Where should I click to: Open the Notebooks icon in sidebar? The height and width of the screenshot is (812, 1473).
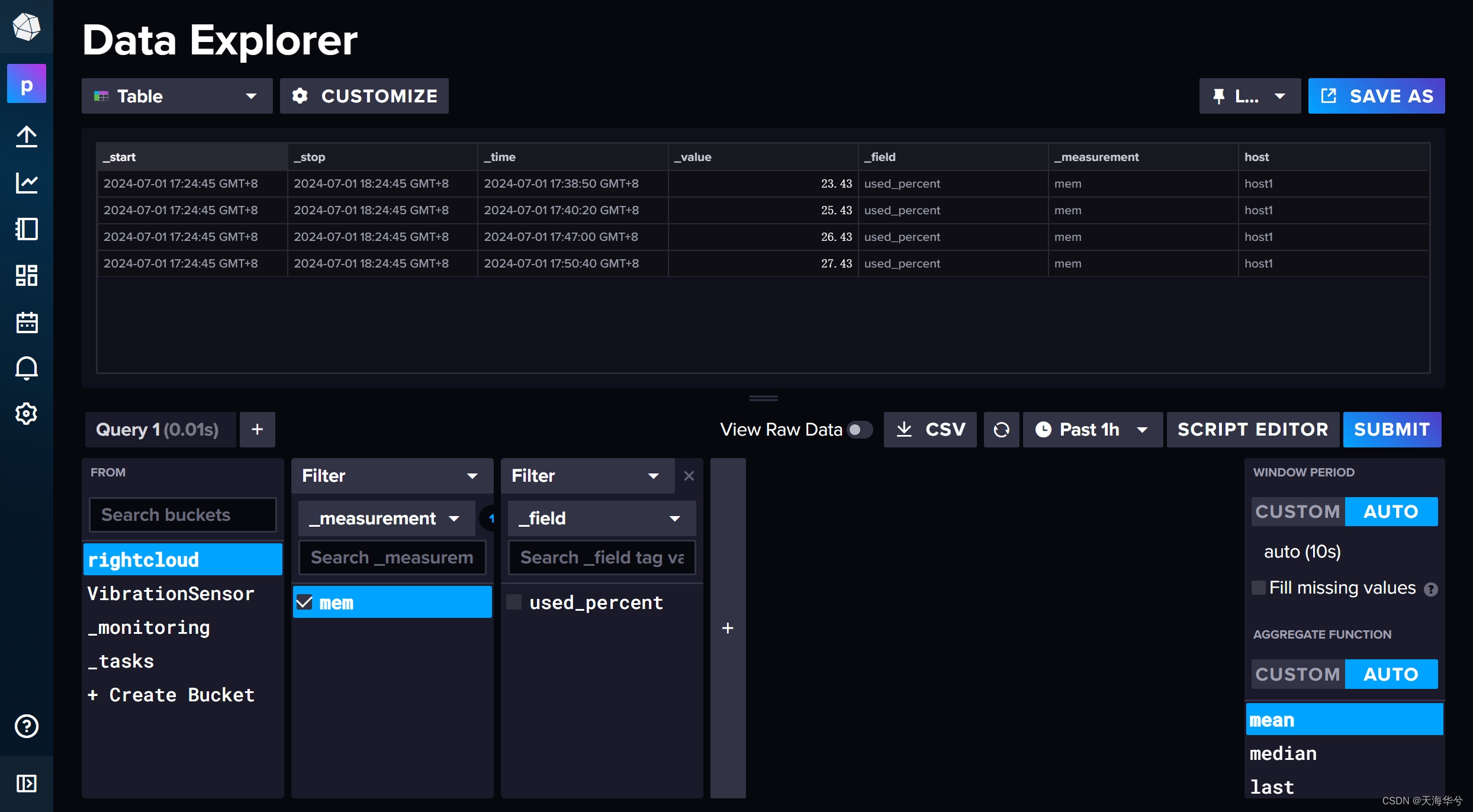tap(26, 229)
